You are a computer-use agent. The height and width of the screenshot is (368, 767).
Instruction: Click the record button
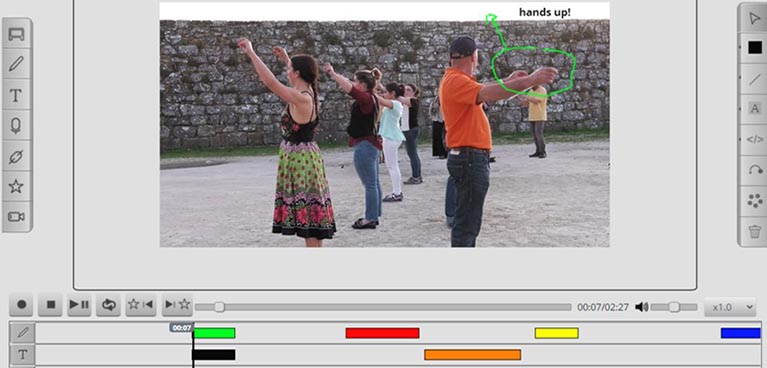(22, 304)
